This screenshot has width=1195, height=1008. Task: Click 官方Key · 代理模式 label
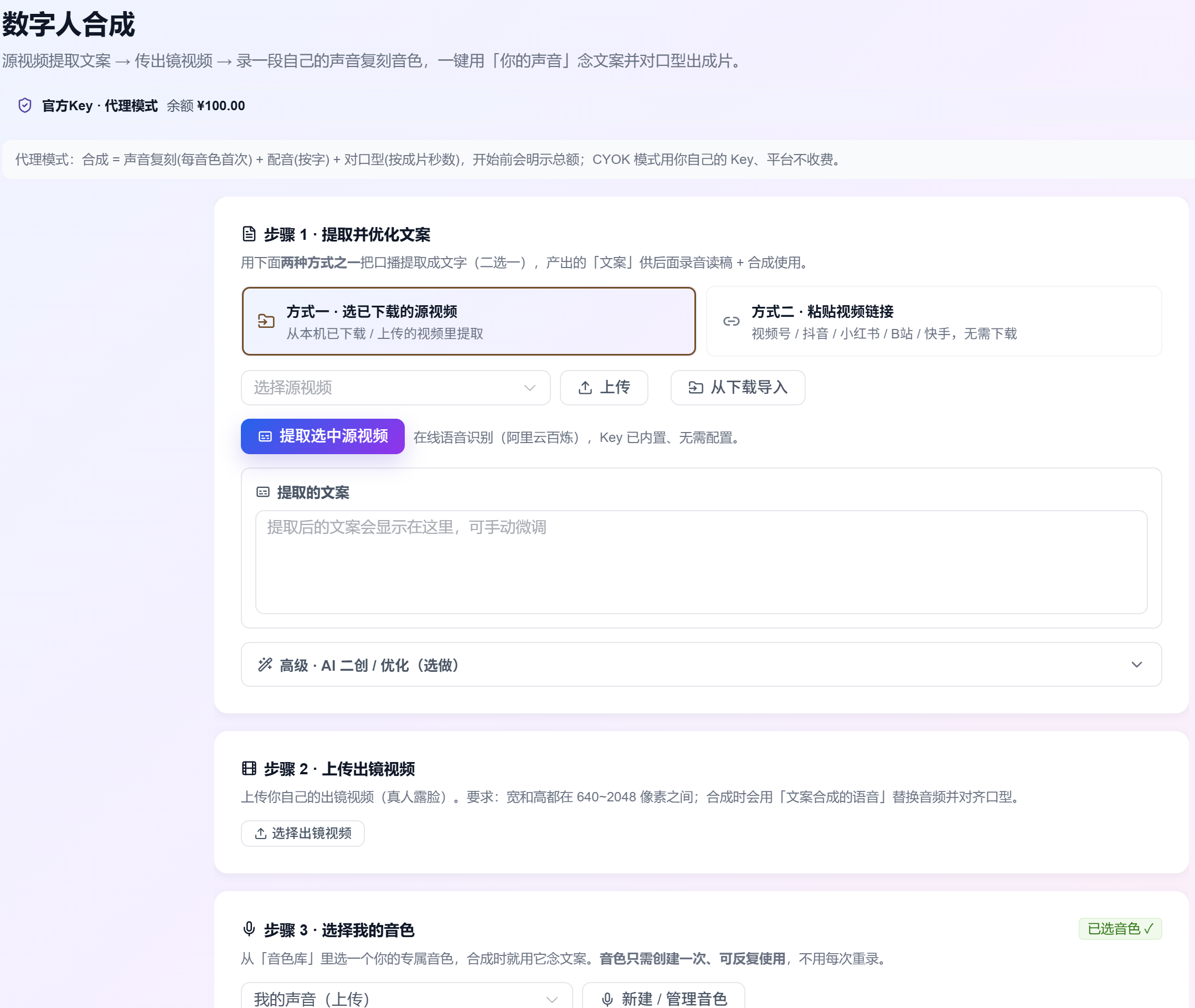point(99,106)
